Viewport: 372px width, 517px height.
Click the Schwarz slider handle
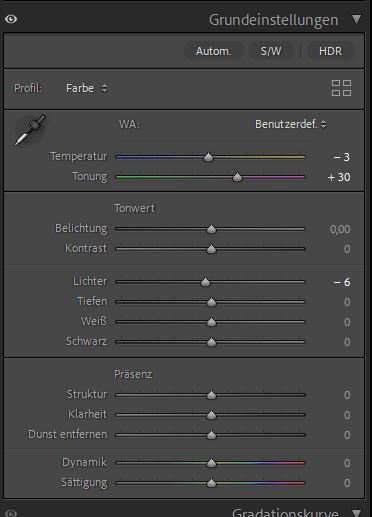211,342
